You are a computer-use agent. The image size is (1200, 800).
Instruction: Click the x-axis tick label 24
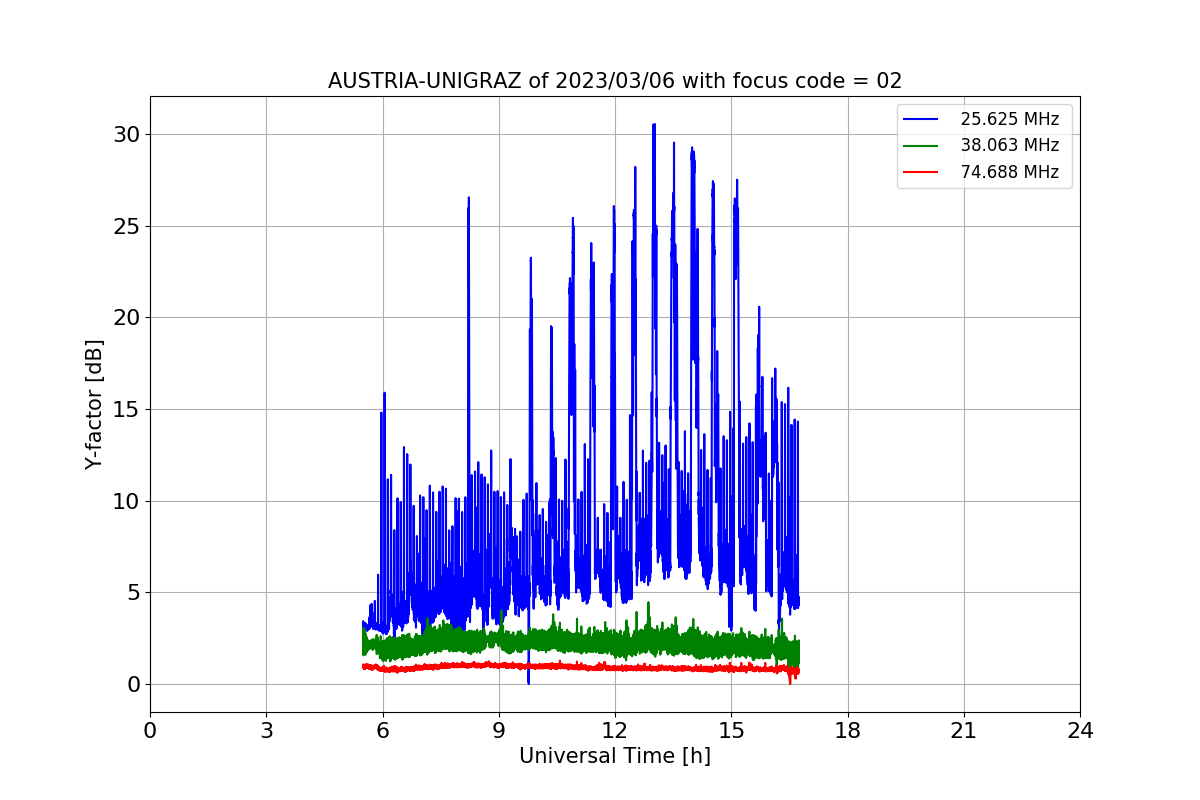click(x=1080, y=730)
